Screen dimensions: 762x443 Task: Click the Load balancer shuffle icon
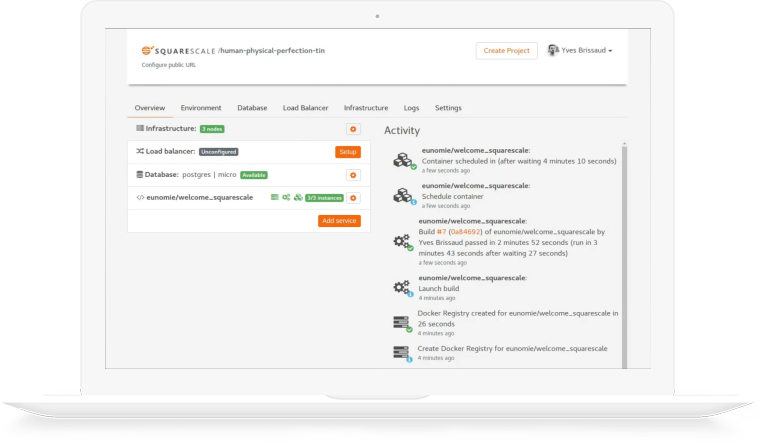pos(139,152)
